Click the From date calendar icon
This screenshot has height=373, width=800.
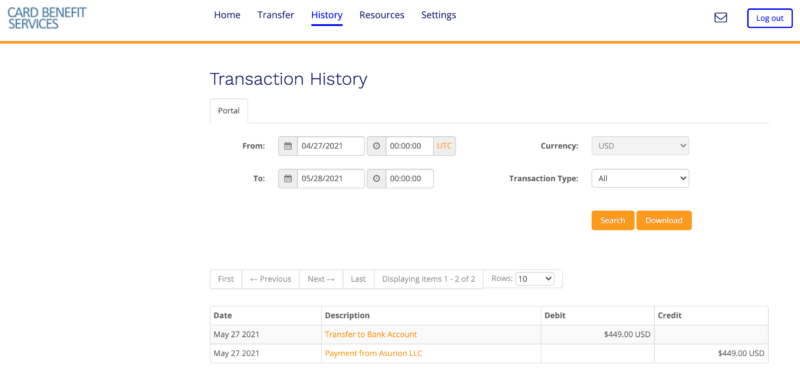coord(288,146)
